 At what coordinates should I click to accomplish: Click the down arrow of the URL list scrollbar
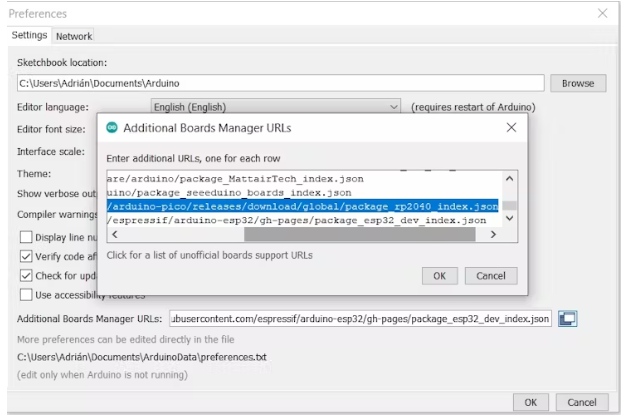pos(508,218)
